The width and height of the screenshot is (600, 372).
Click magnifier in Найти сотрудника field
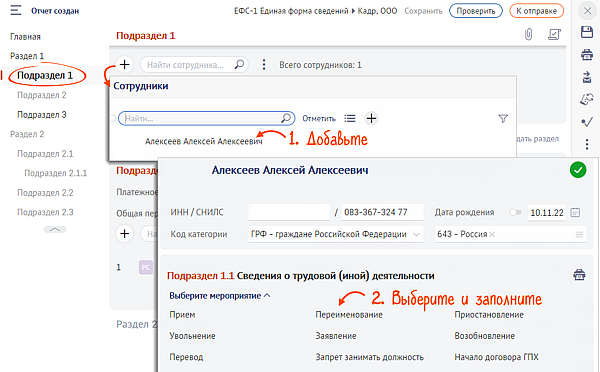pyautogui.click(x=239, y=64)
